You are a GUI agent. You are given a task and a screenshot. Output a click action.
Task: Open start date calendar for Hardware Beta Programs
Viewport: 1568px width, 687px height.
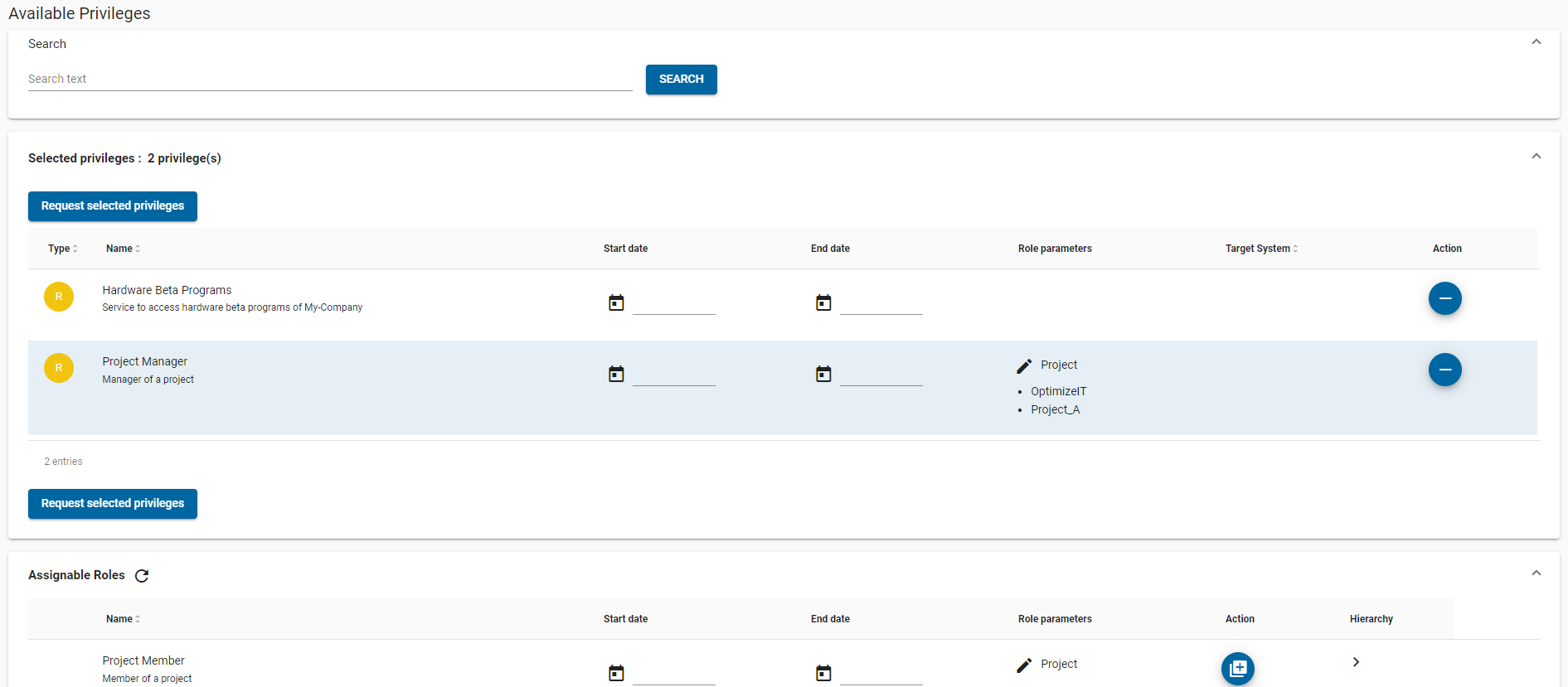point(616,302)
